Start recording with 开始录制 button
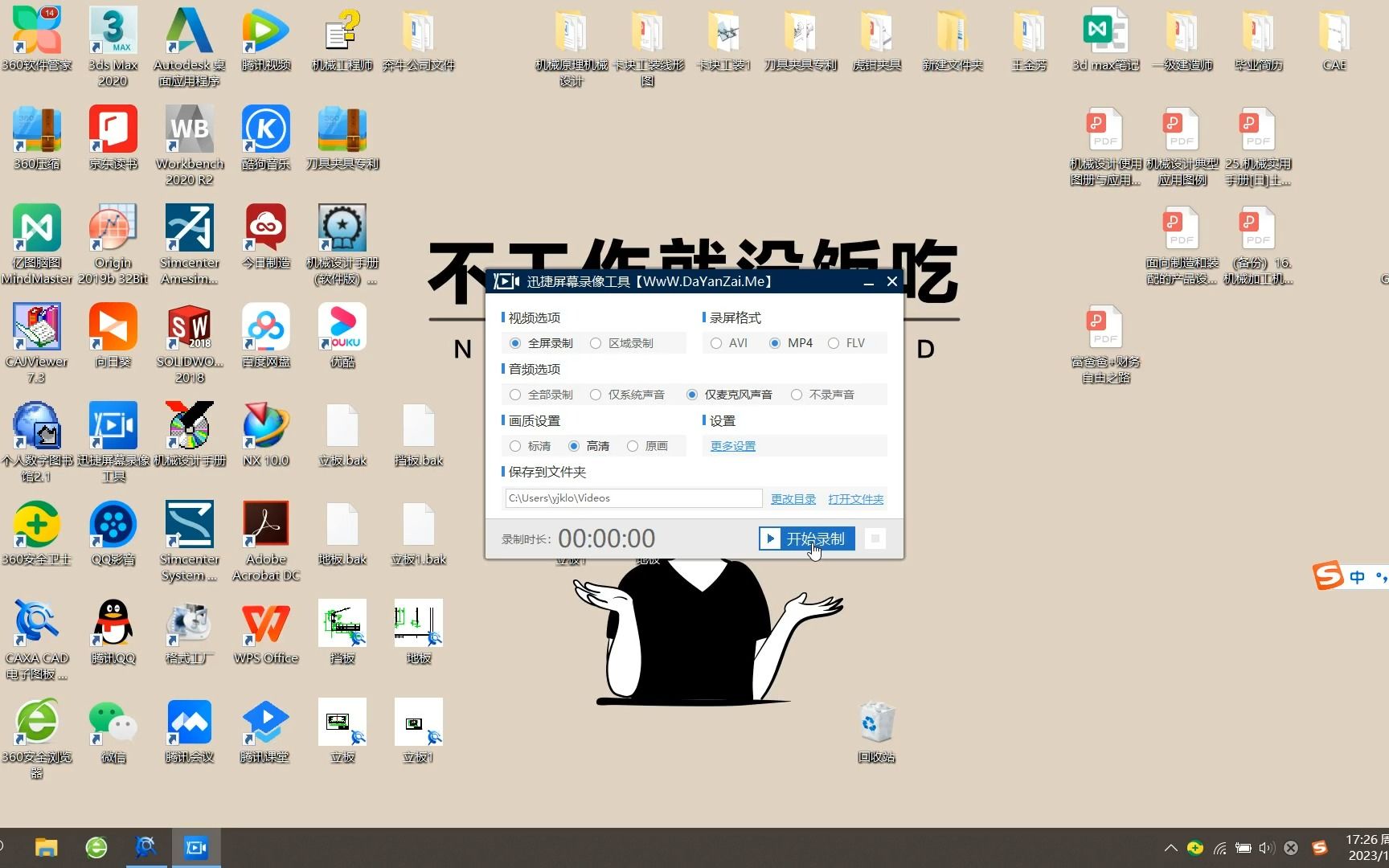Screen dimensions: 1389x868 806,538
